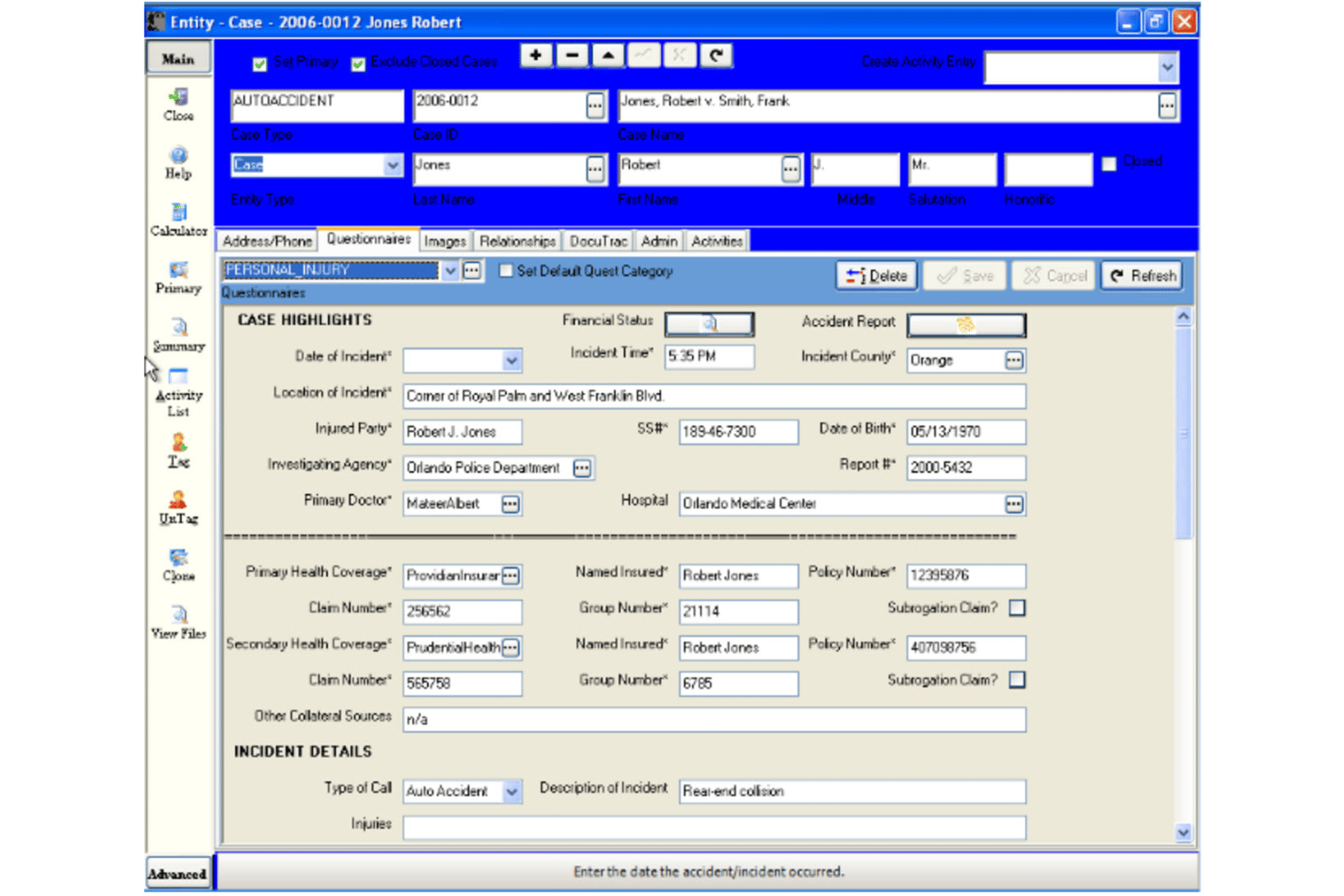Mark the case as Closed

tap(1109, 163)
